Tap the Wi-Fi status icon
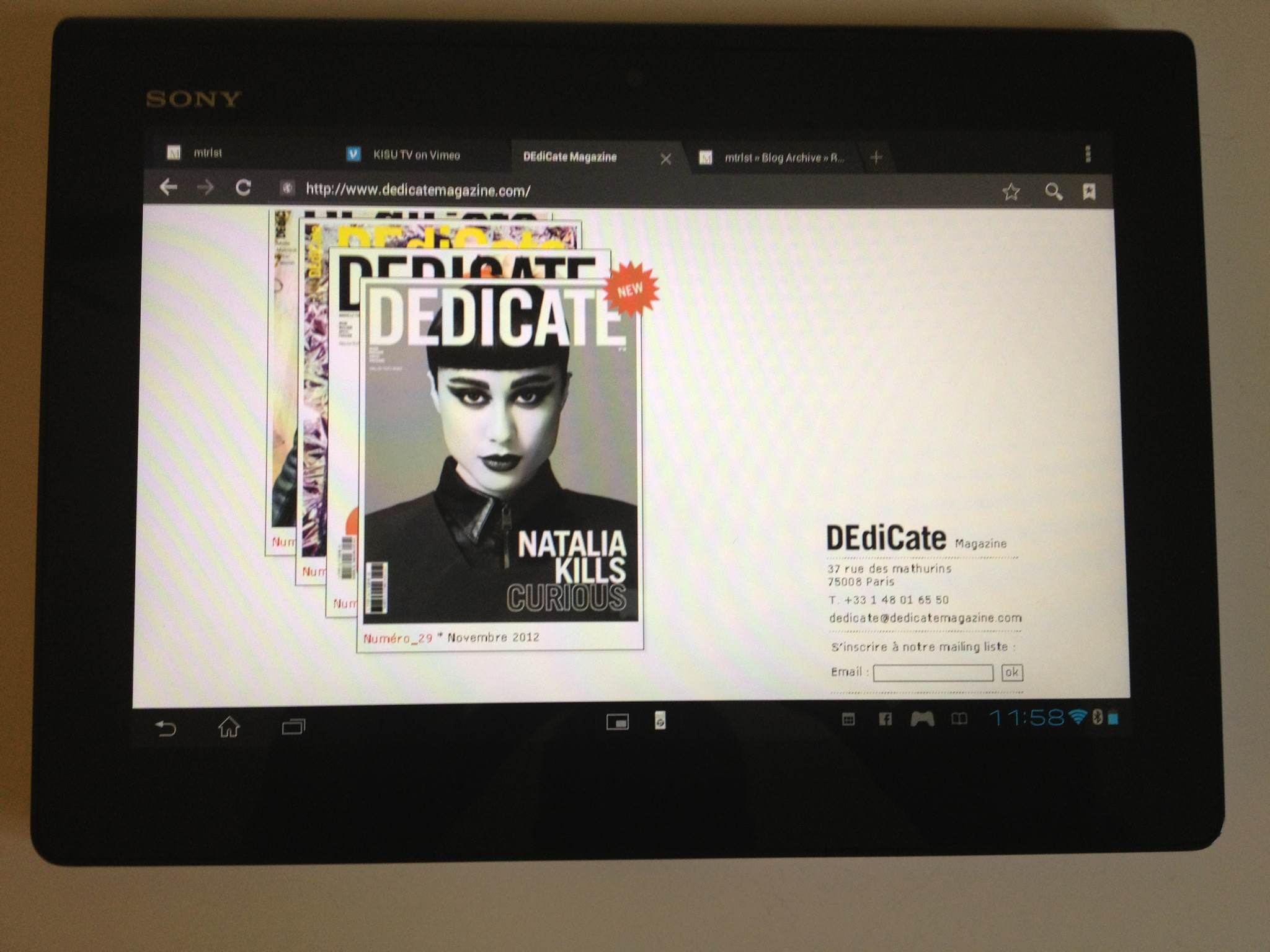This screenshot has height=952, width=1270. 1078,718
